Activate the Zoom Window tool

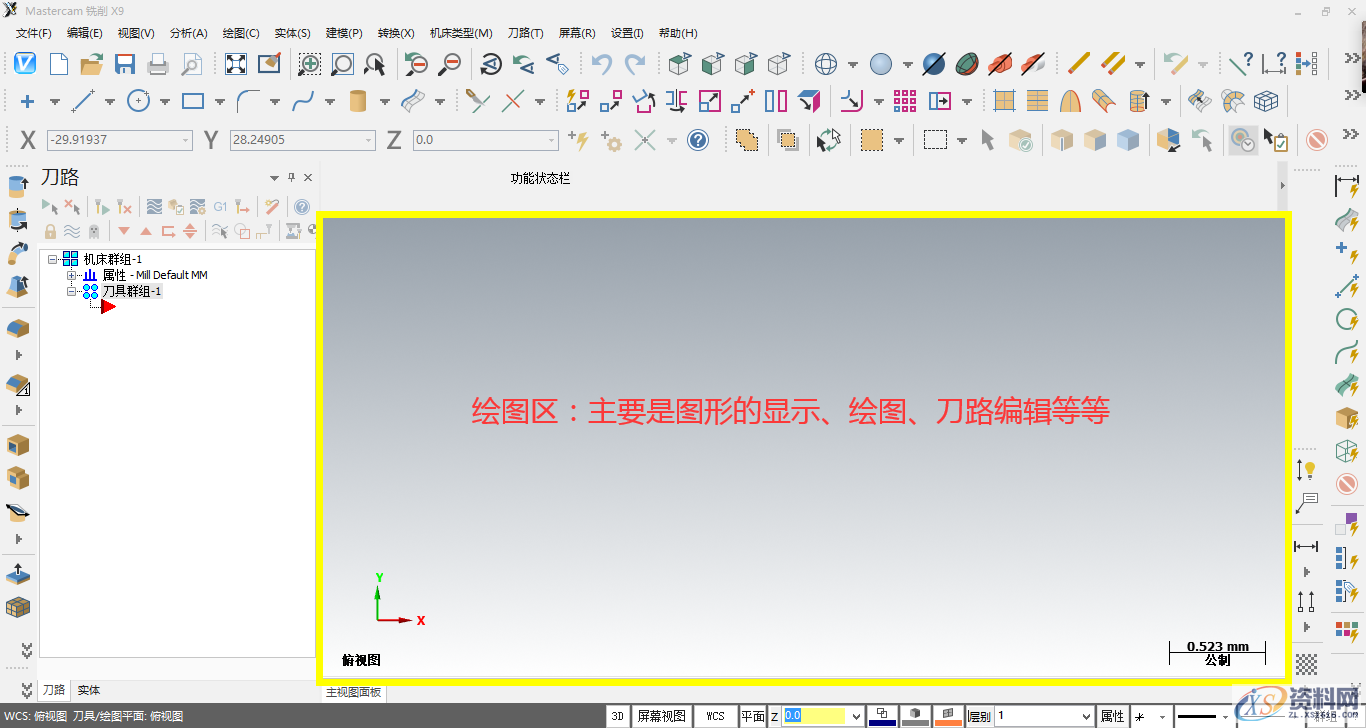click(309, 63)
